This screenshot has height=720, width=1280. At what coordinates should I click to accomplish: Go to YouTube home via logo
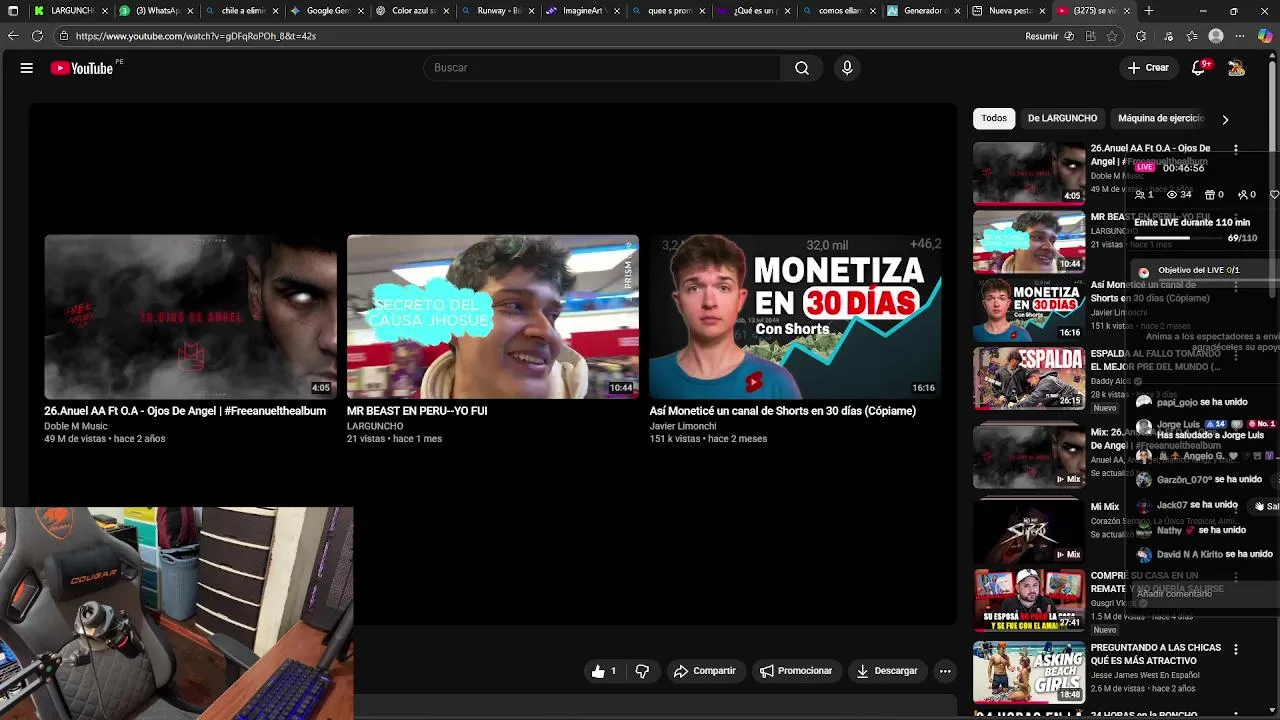(x=82, y=68)
